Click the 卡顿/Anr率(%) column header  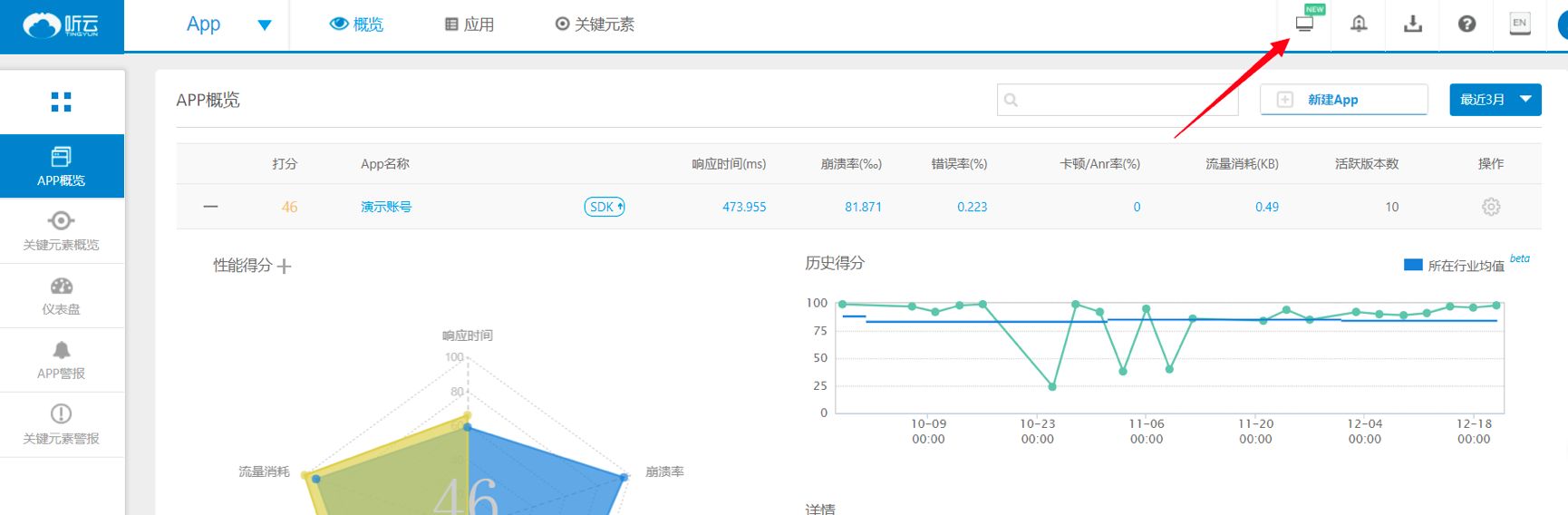pos(1100,164)
